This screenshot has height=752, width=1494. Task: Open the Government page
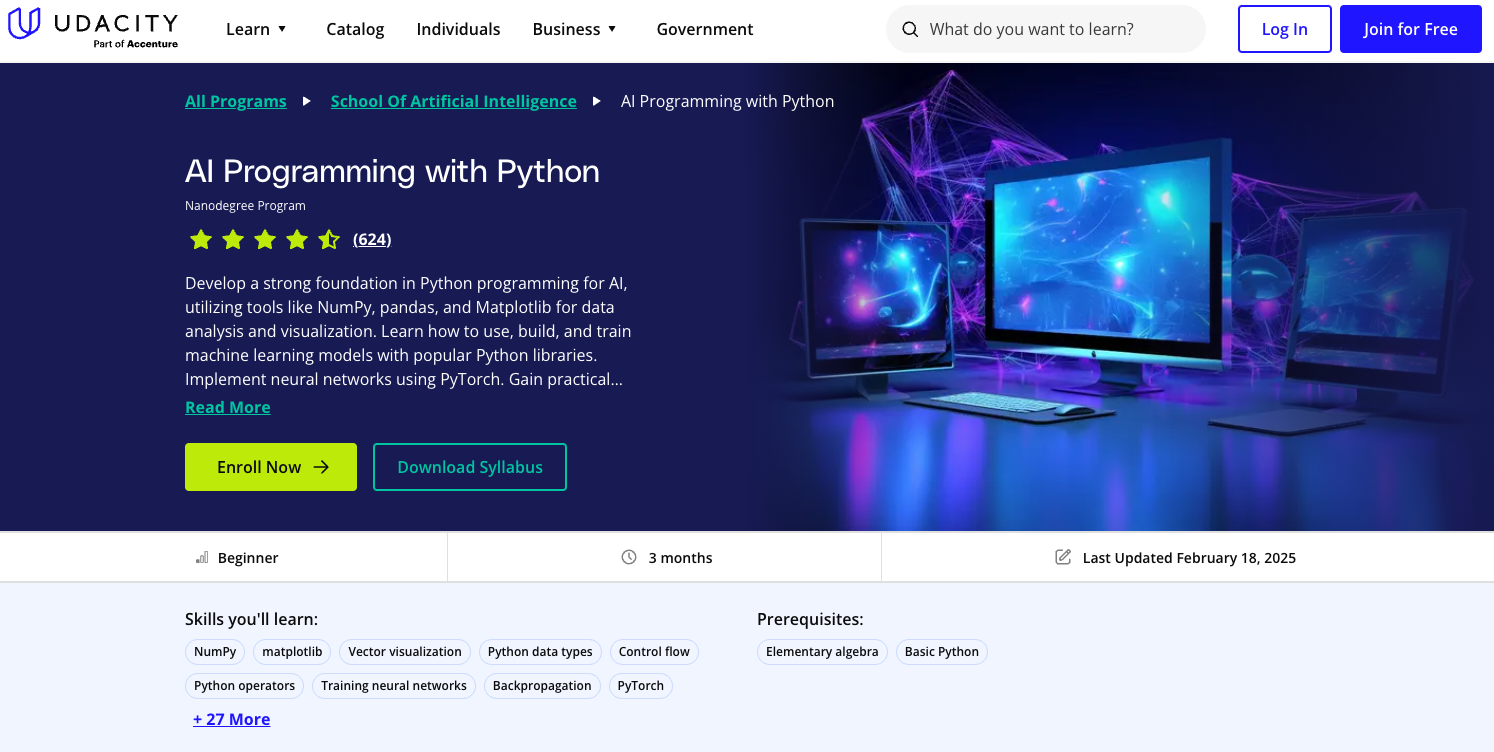(x=705, y=29)
